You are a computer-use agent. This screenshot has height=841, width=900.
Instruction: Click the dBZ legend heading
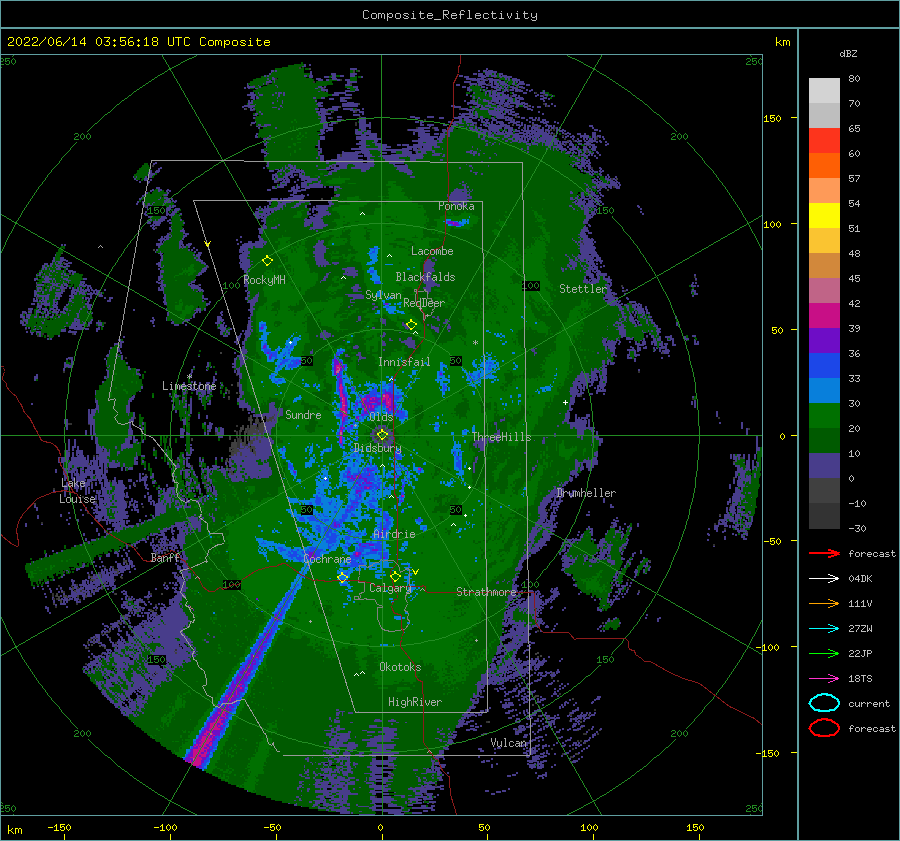848,53
